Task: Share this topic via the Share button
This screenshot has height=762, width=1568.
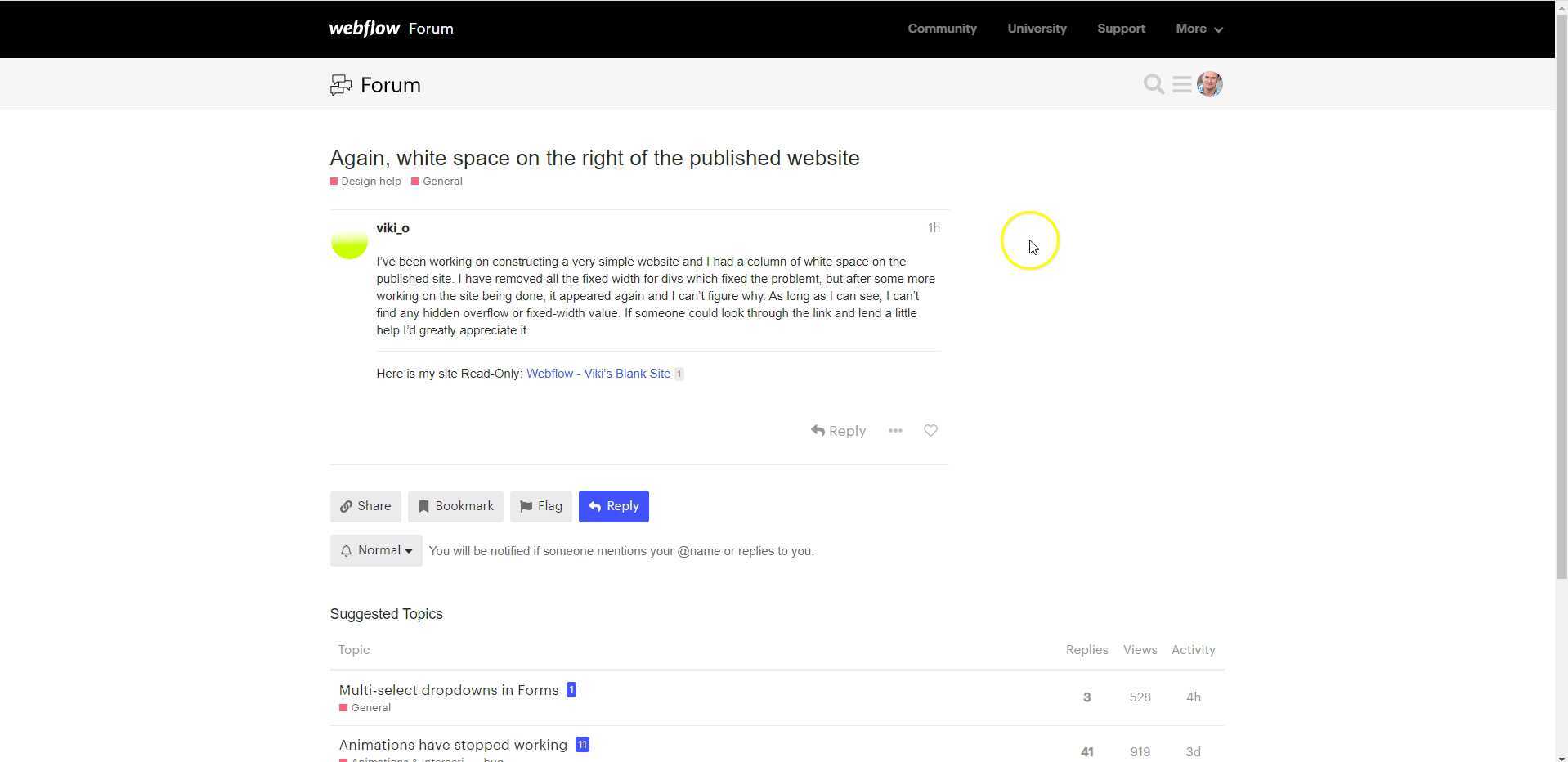Action: 365,506
